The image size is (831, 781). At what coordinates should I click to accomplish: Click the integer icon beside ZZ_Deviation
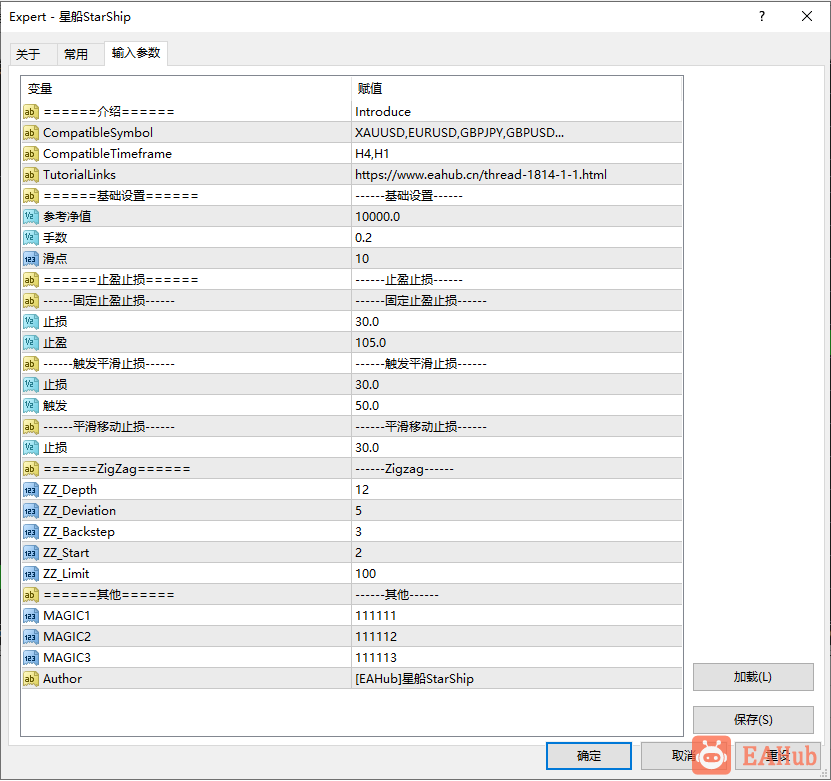click(31, 511)
